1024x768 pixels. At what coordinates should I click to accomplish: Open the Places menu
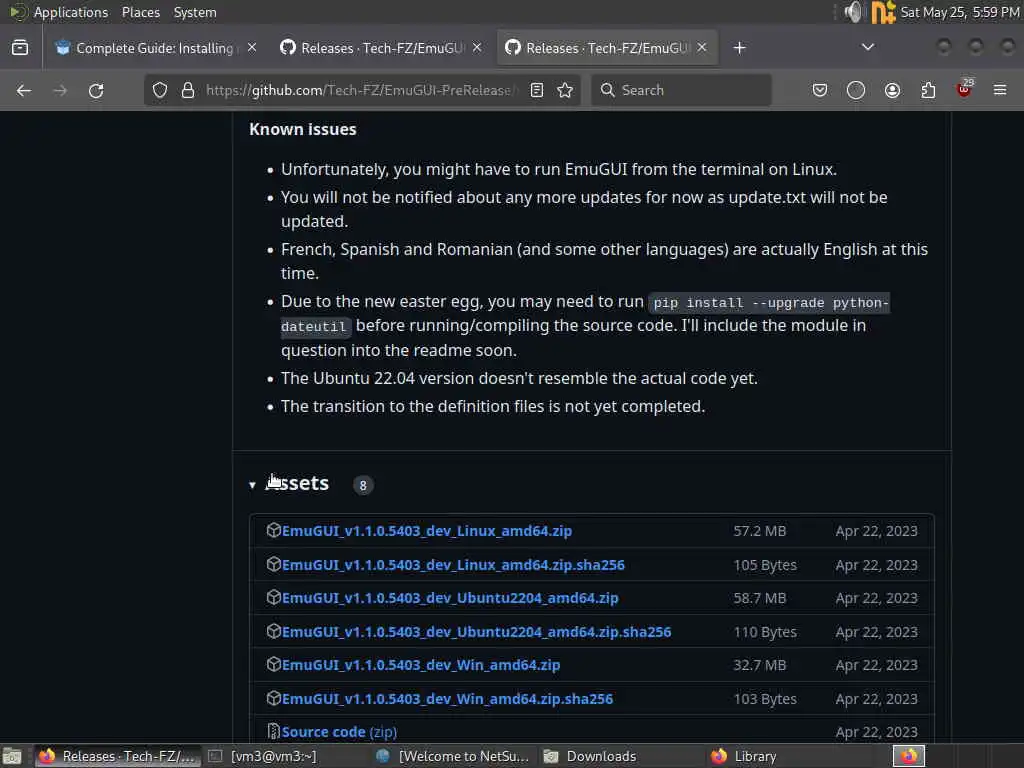(140, 12)
